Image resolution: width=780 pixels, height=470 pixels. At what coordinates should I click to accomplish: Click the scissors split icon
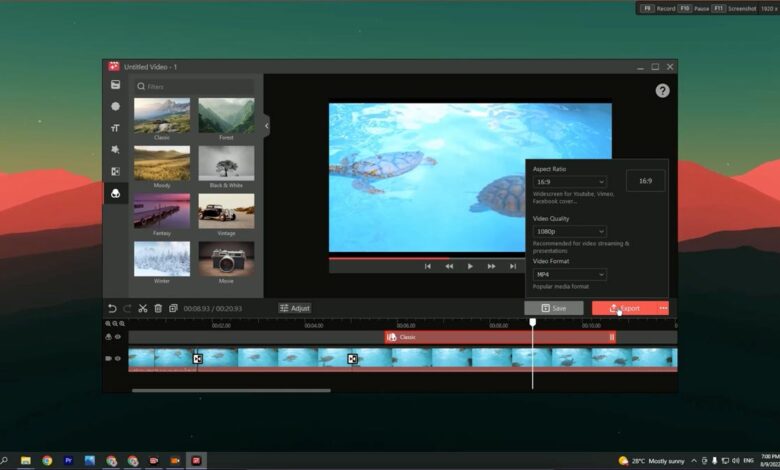(143, 308)
